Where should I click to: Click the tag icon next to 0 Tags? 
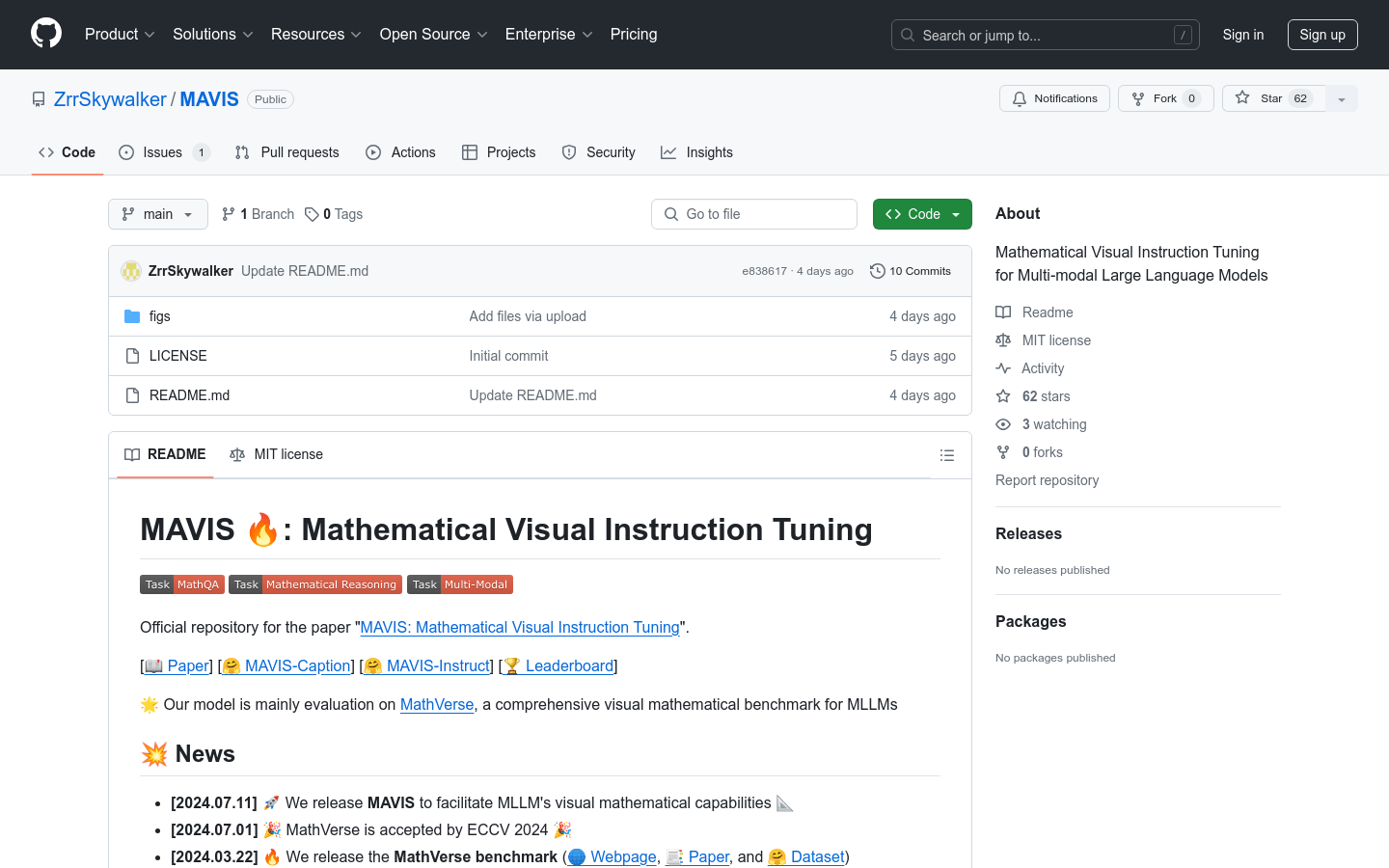click(x=312, y=214)
